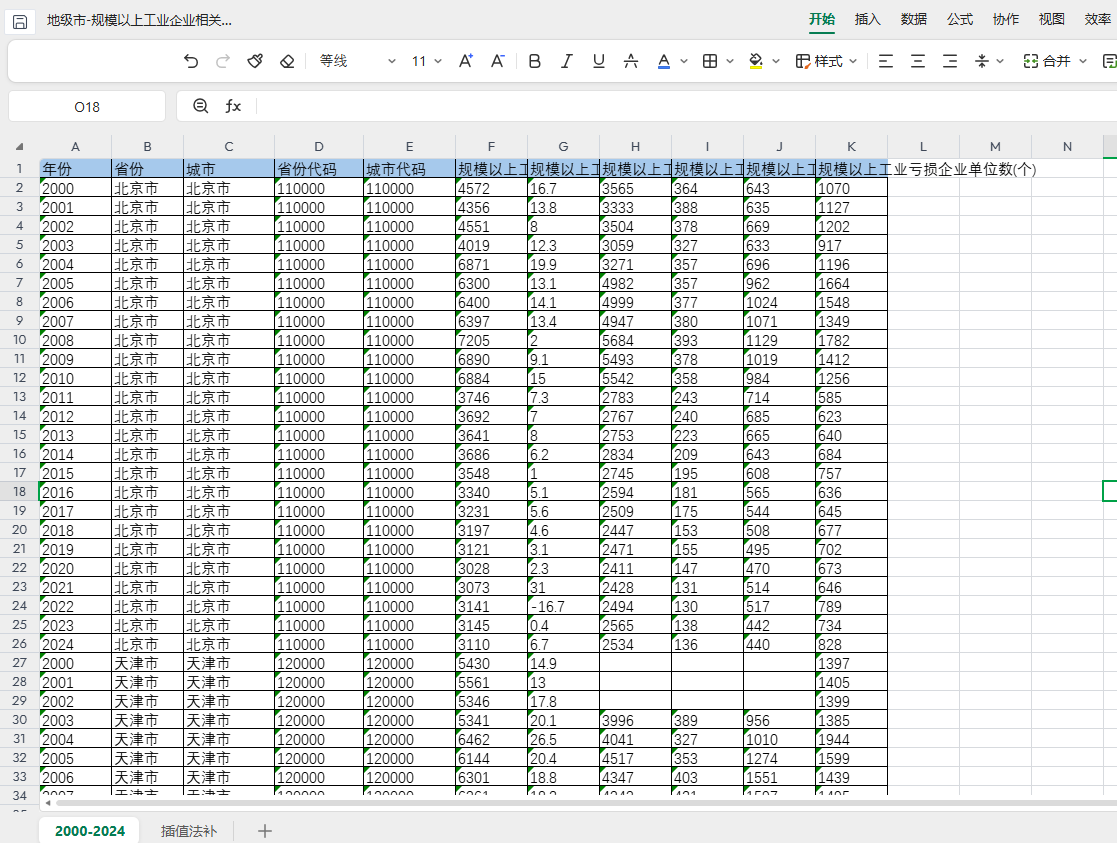Click the cell name box showing O18
This screenshot has height=843, width=1117.
(x=87, y=106)
